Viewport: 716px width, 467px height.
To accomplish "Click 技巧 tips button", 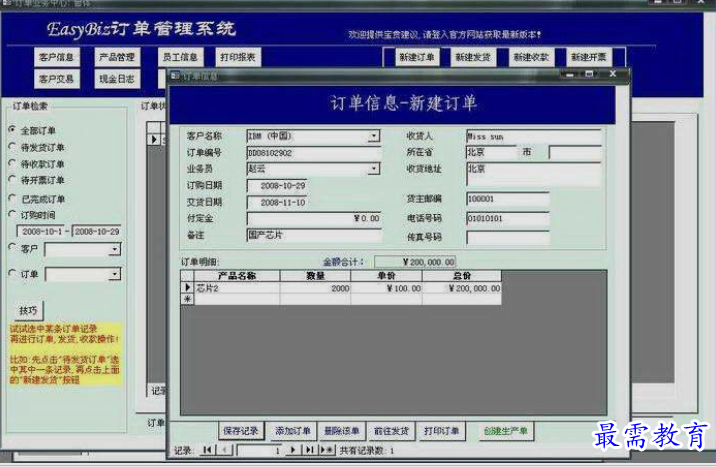I will pyautogui.click(x=28, y=311).
